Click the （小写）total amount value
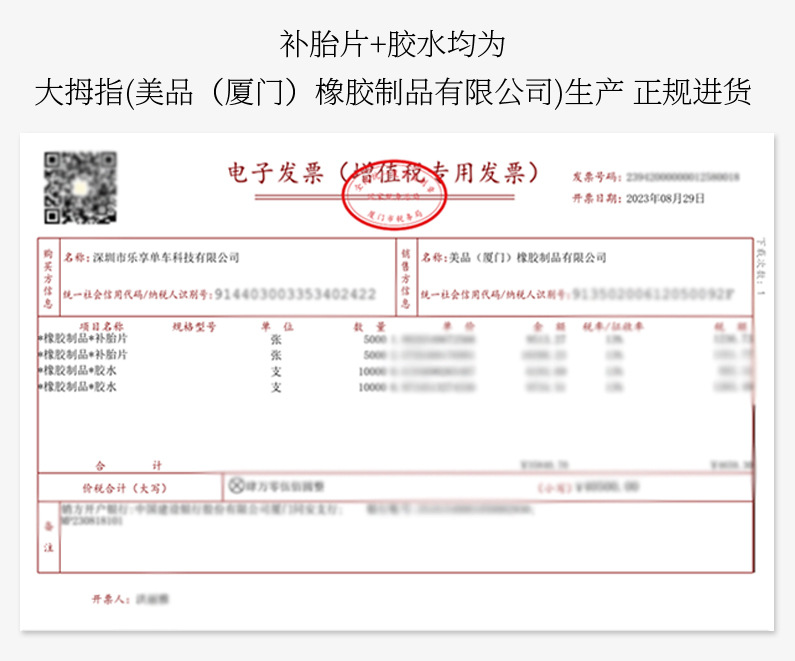This screenshot has height=661, width=795. tap(605, 487)
